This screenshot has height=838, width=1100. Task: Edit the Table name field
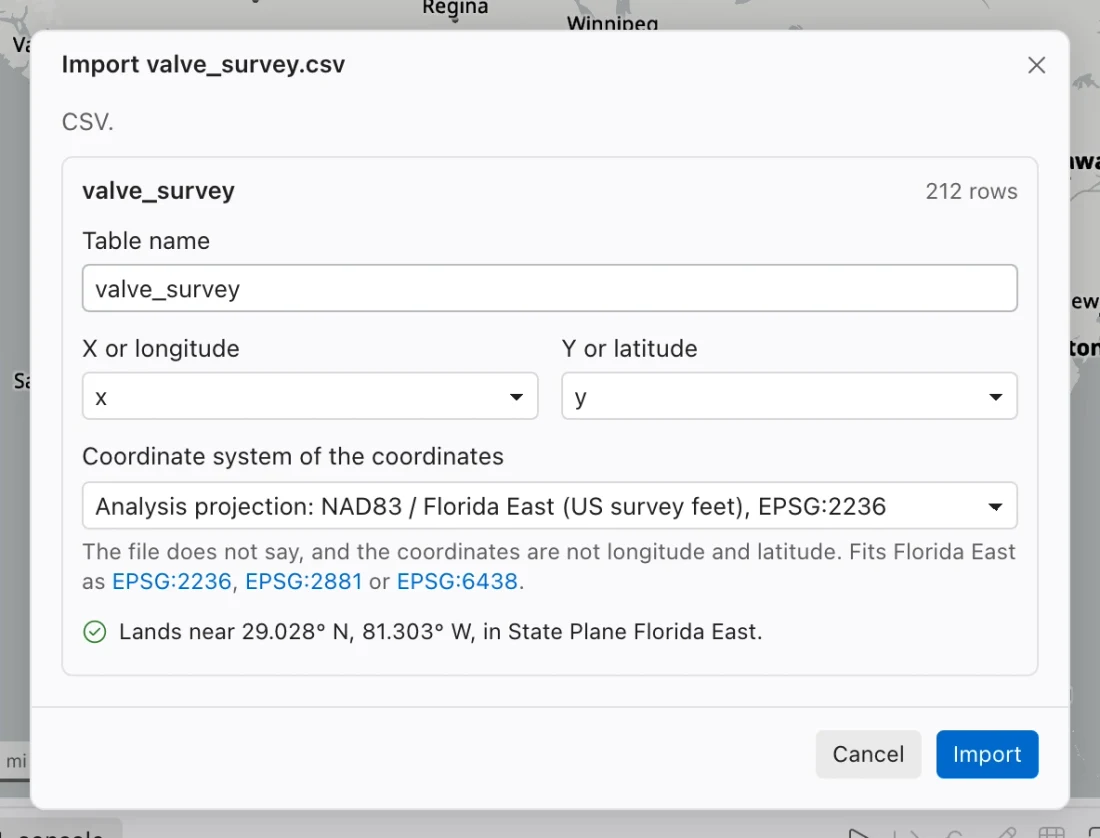549,288
